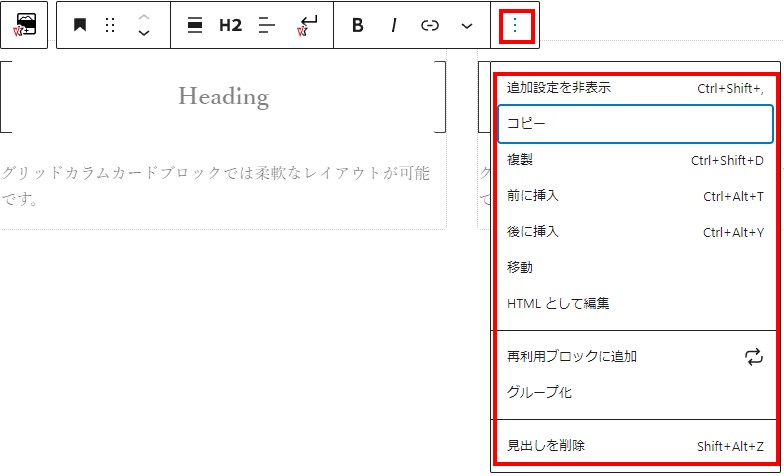Click the Heading placeholder text field

click(223, 97)
